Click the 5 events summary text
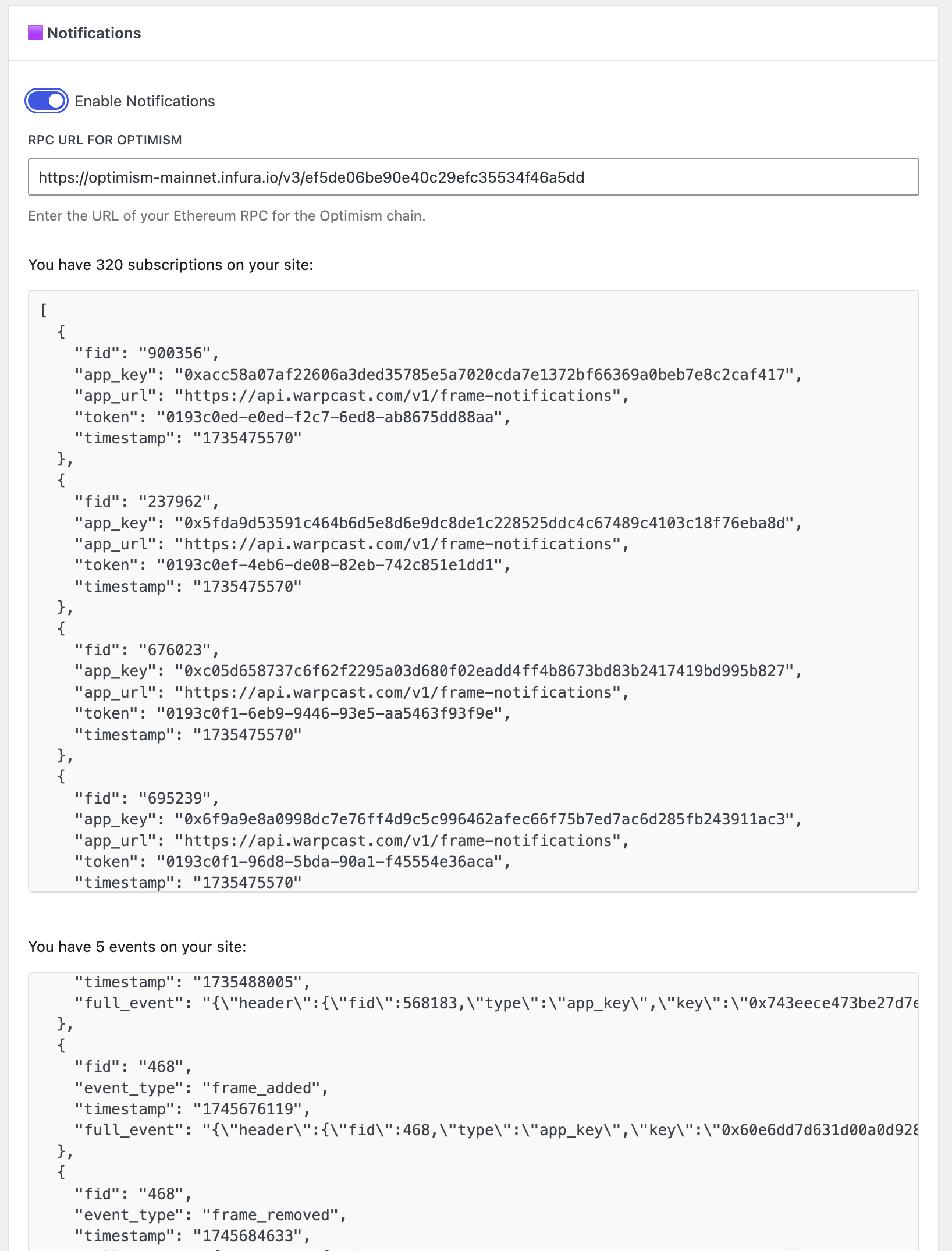The width and height of the screenshot is (952, 1251). pyautogui.click(x=137, y=947)
